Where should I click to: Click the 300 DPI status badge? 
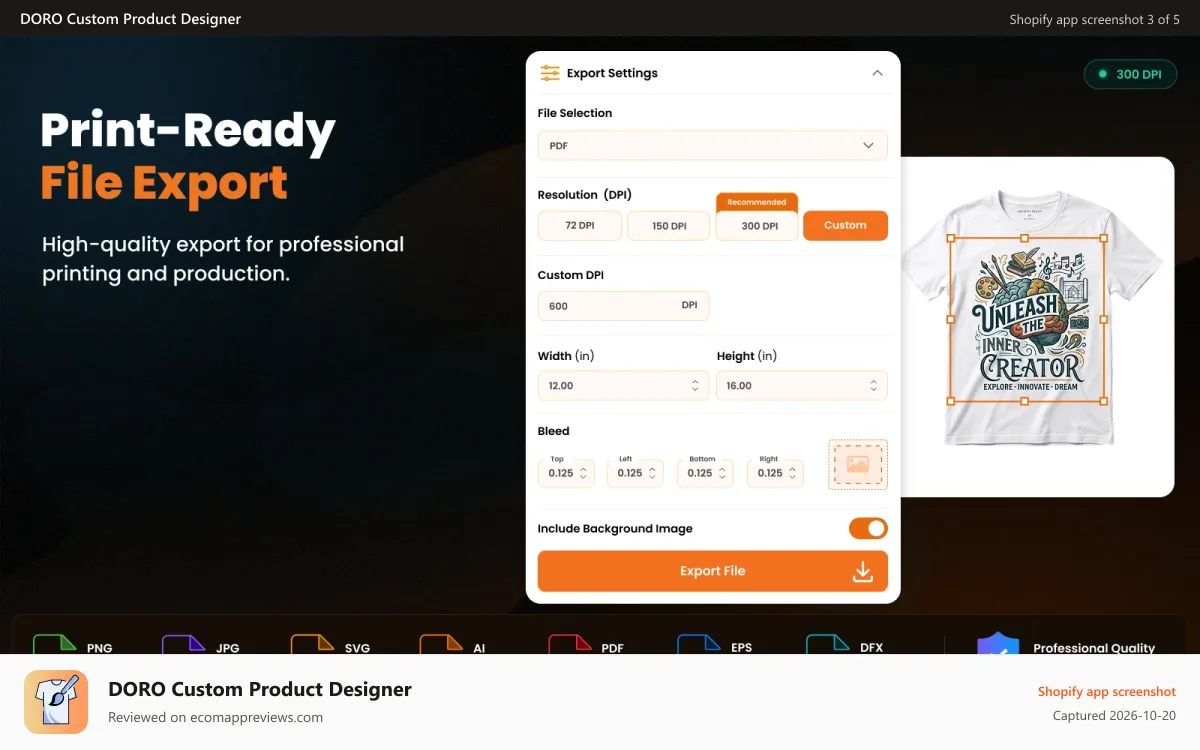coord(1130,74)
